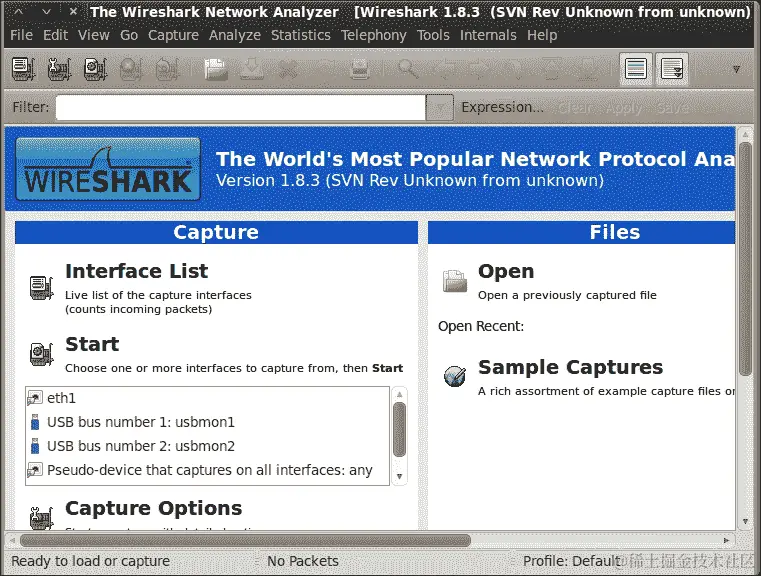
Task: Toggle packet list colorize toolbar button
Action: tap(636, 69)
